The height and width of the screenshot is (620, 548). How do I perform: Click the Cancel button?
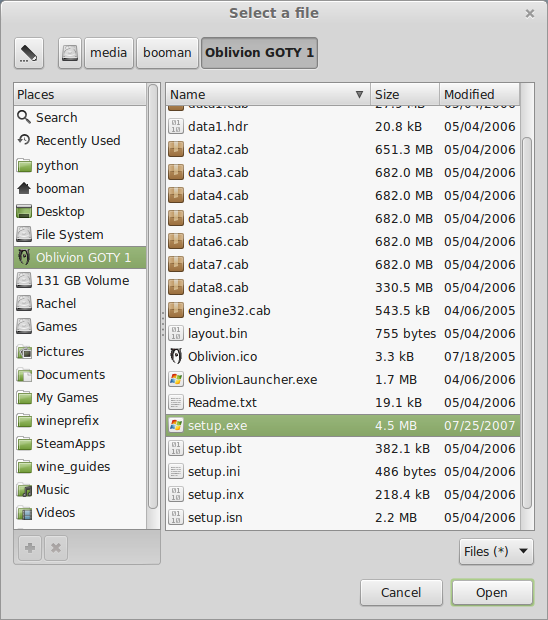point(401,592)
